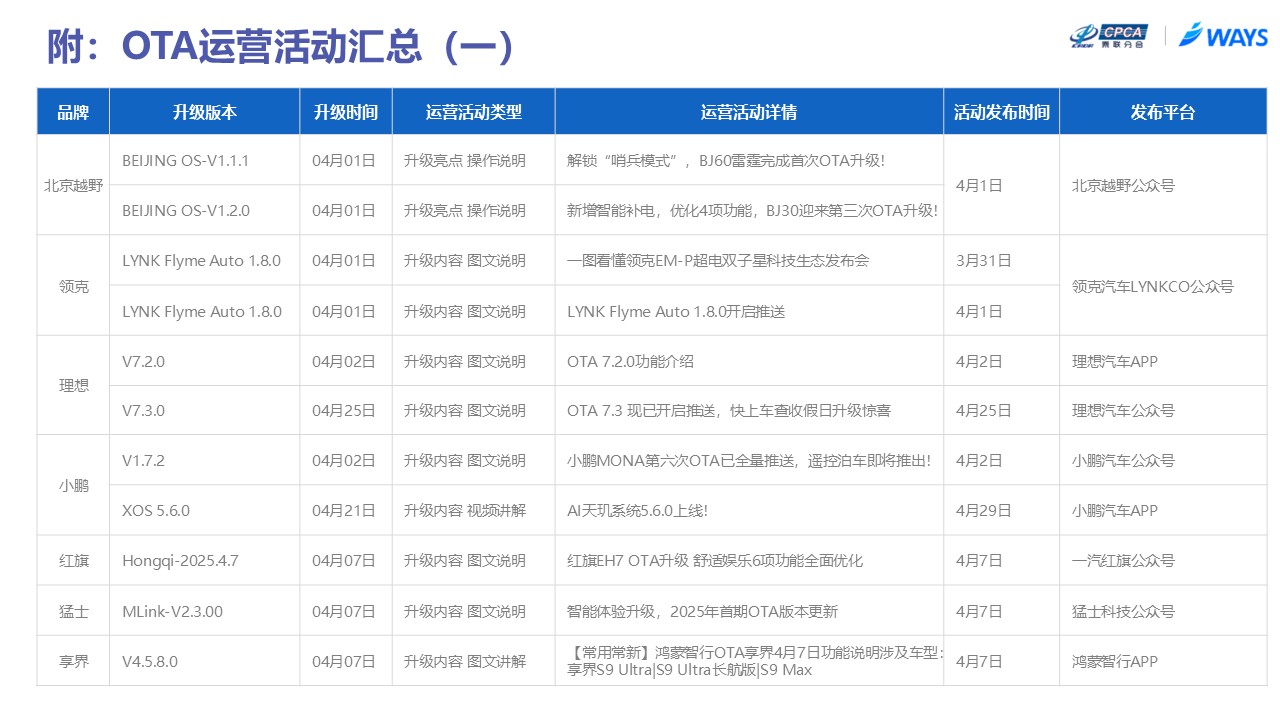Viewport: 1280px width, 720px height.
Task: Click platform 一汽红旗公众号
Action: pos(1123,561)
